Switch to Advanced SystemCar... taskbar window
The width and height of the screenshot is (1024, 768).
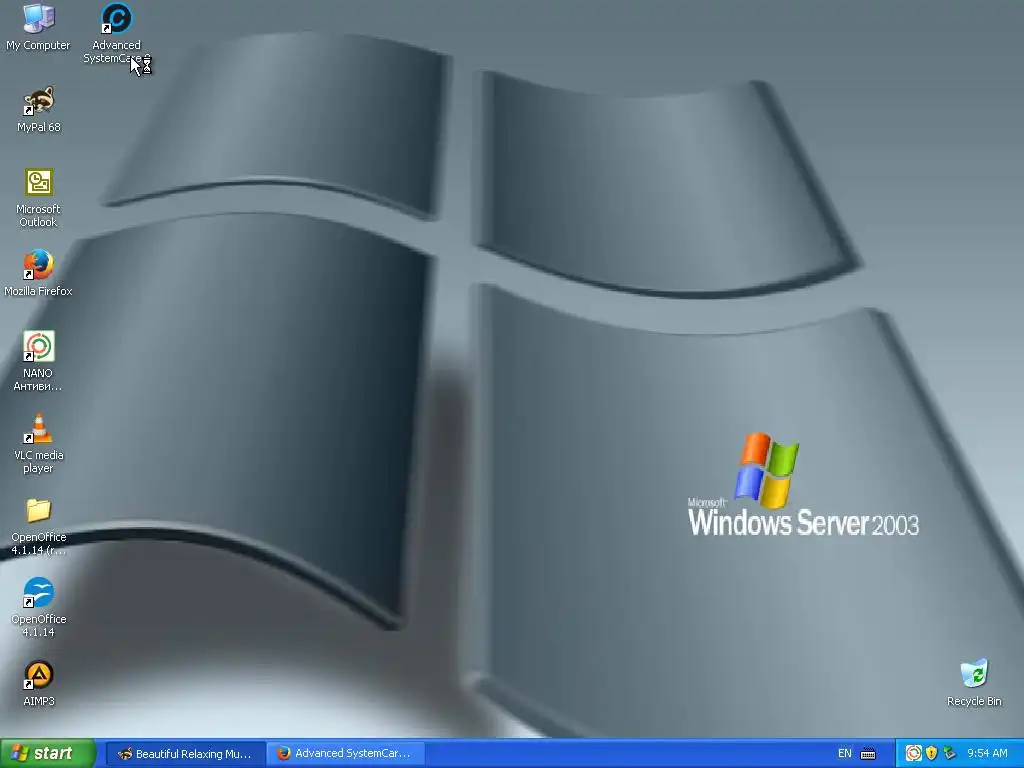coord(345,754)
